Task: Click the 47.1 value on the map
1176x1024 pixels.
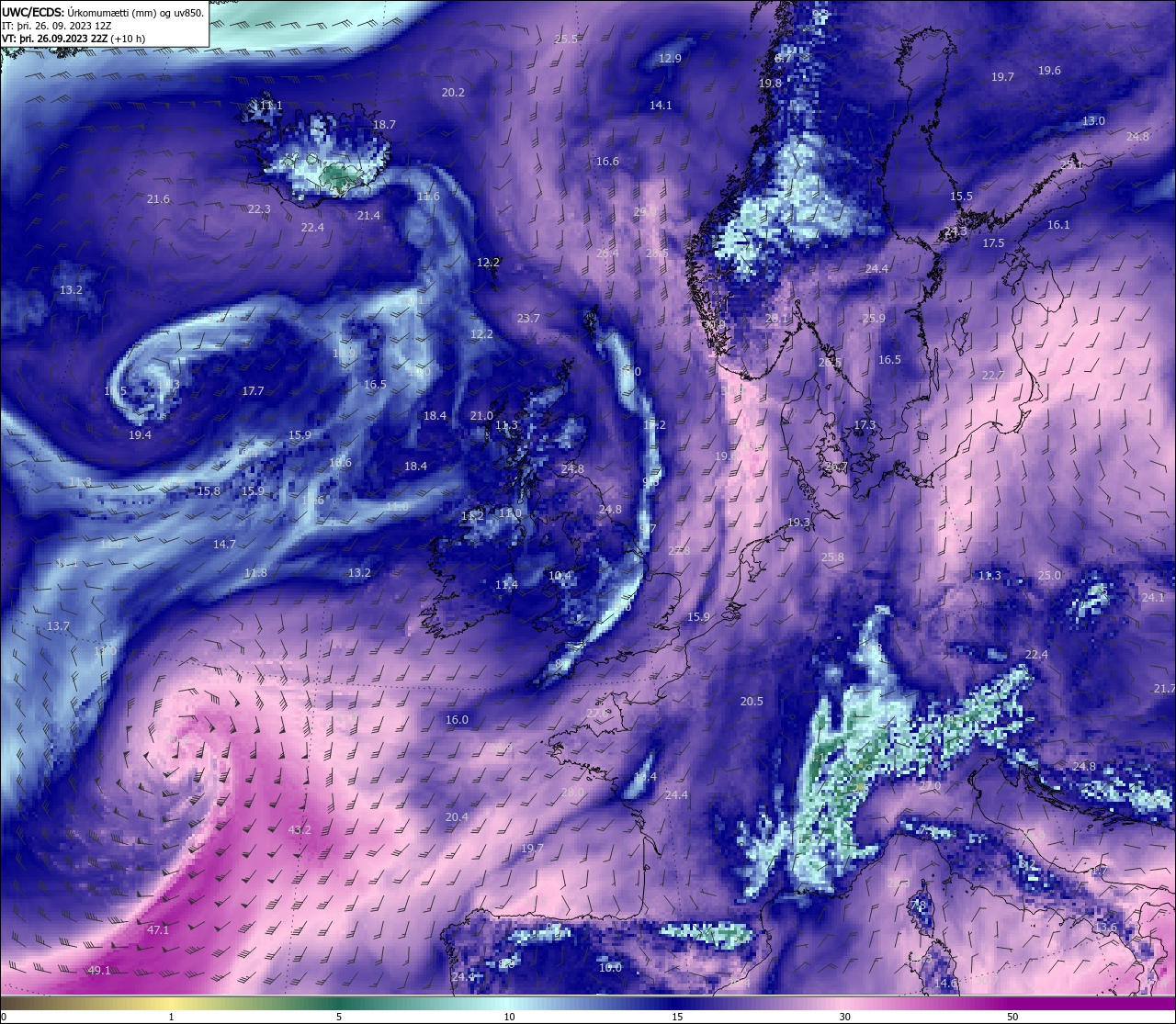Action: click(158, 929)
